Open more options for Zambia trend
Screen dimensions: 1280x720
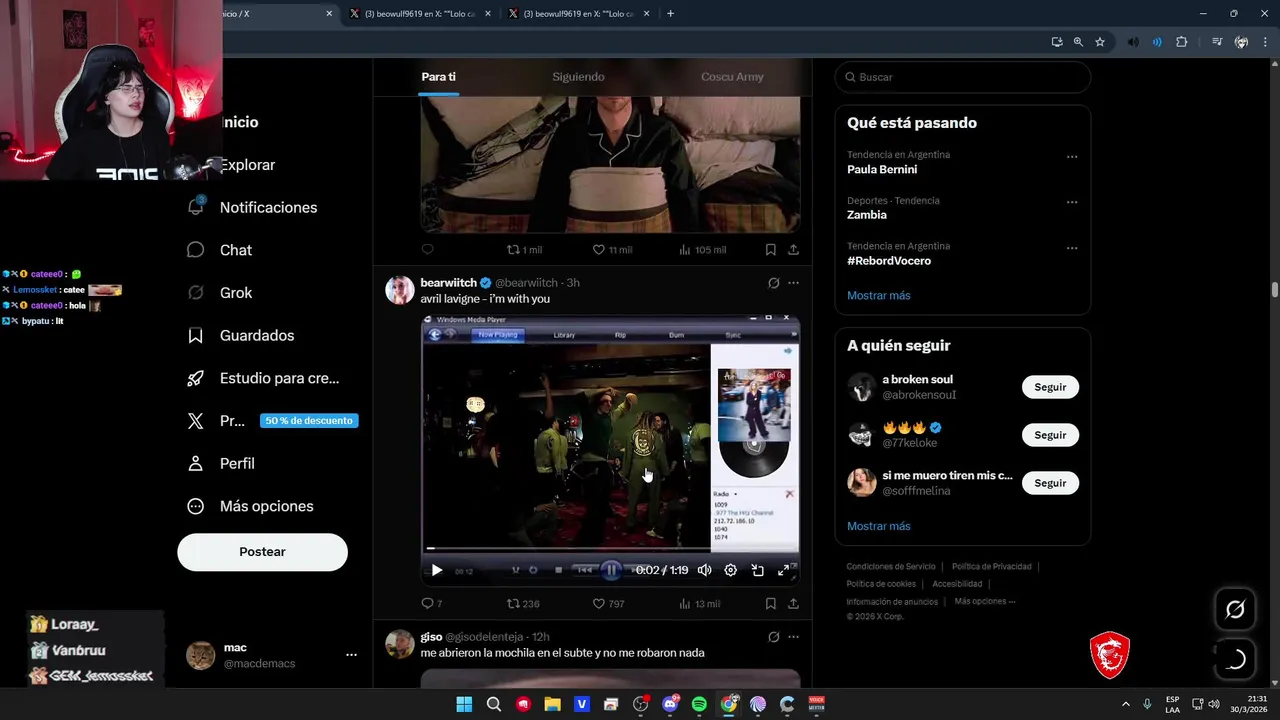(x=1072, y=202)
